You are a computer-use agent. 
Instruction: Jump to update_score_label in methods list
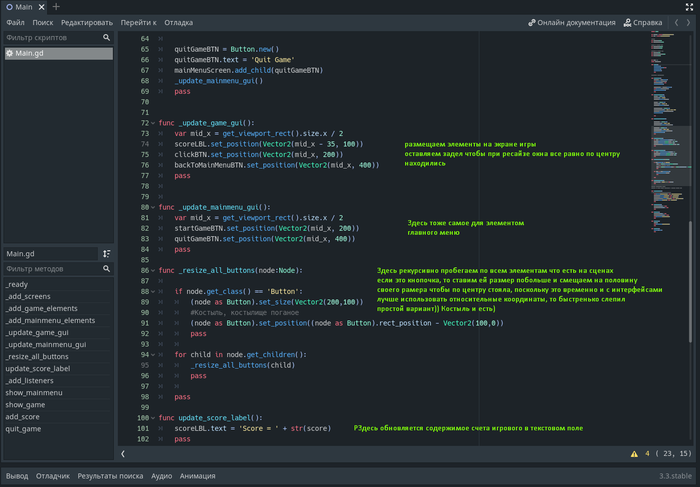[37, 368]
